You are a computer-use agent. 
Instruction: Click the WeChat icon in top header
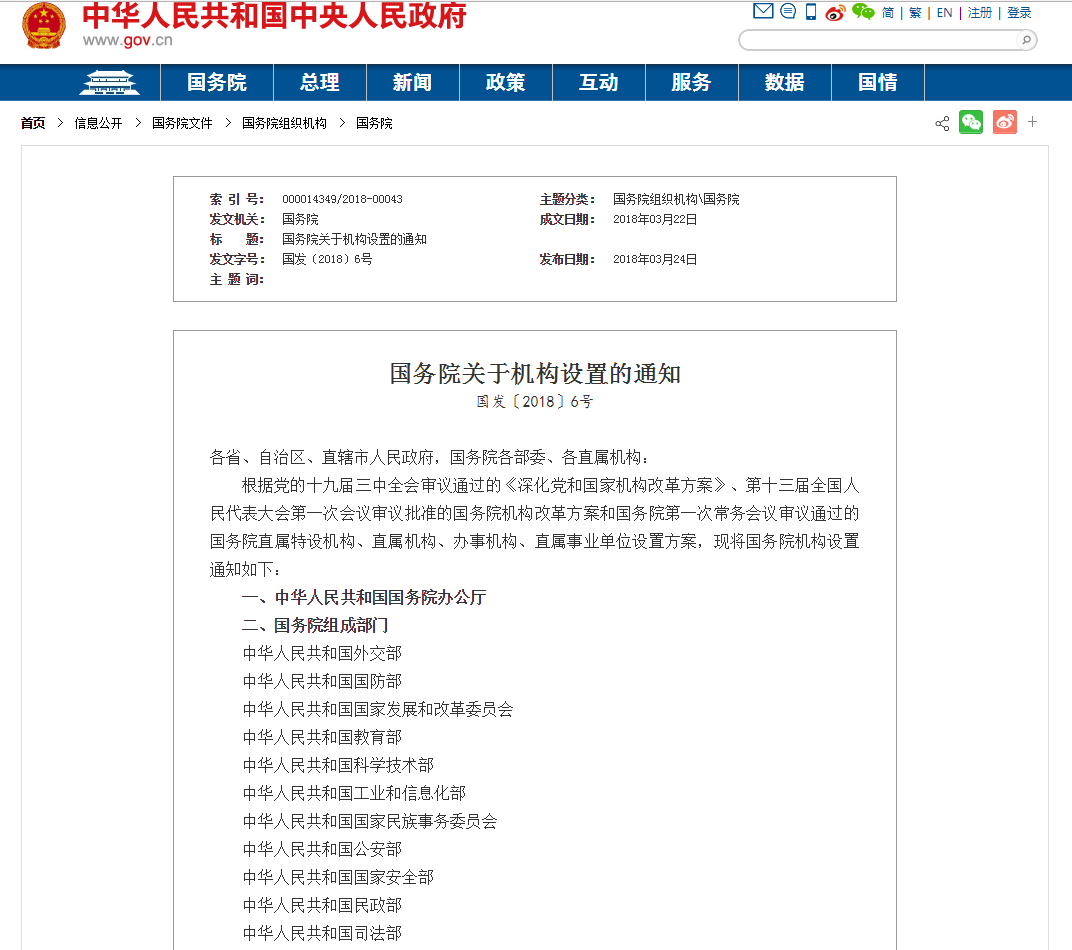[x=863, y=12]
